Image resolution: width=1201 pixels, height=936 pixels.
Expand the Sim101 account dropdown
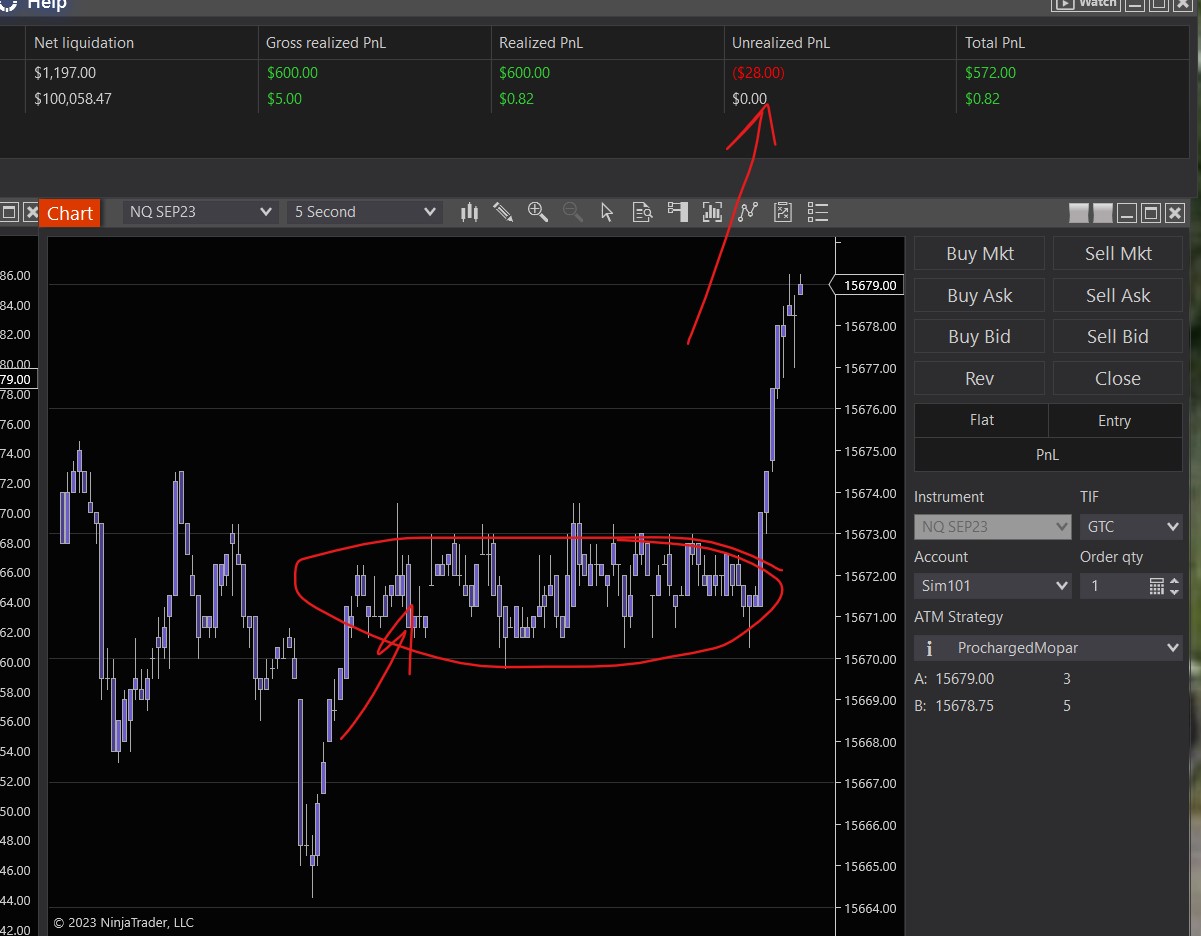click(x=992, y=586)
